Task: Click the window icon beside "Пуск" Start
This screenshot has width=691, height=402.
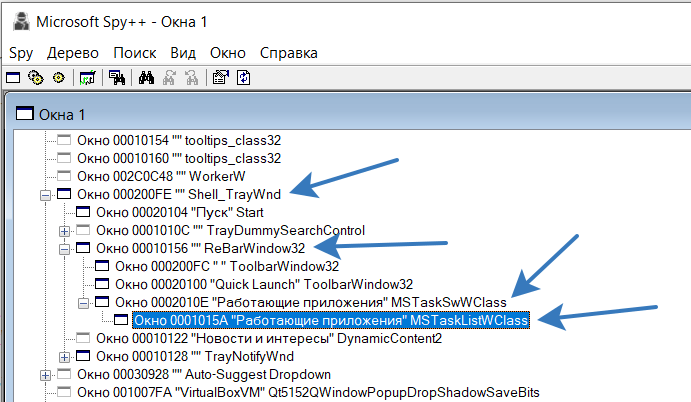Action: point(83,212)
